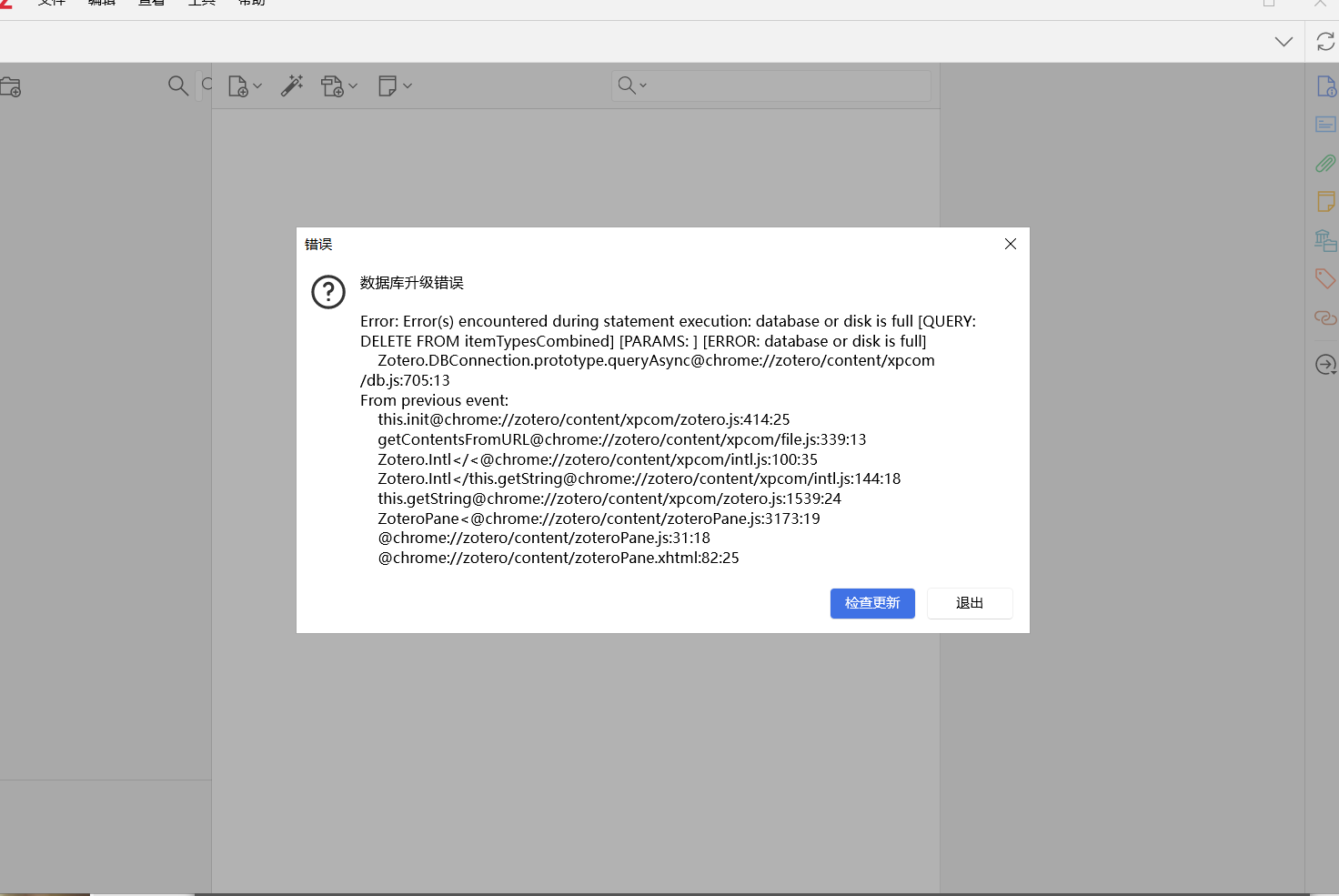
Task: Click the line ending zoteroPane.js:3173:19
Action: [599, 518]
